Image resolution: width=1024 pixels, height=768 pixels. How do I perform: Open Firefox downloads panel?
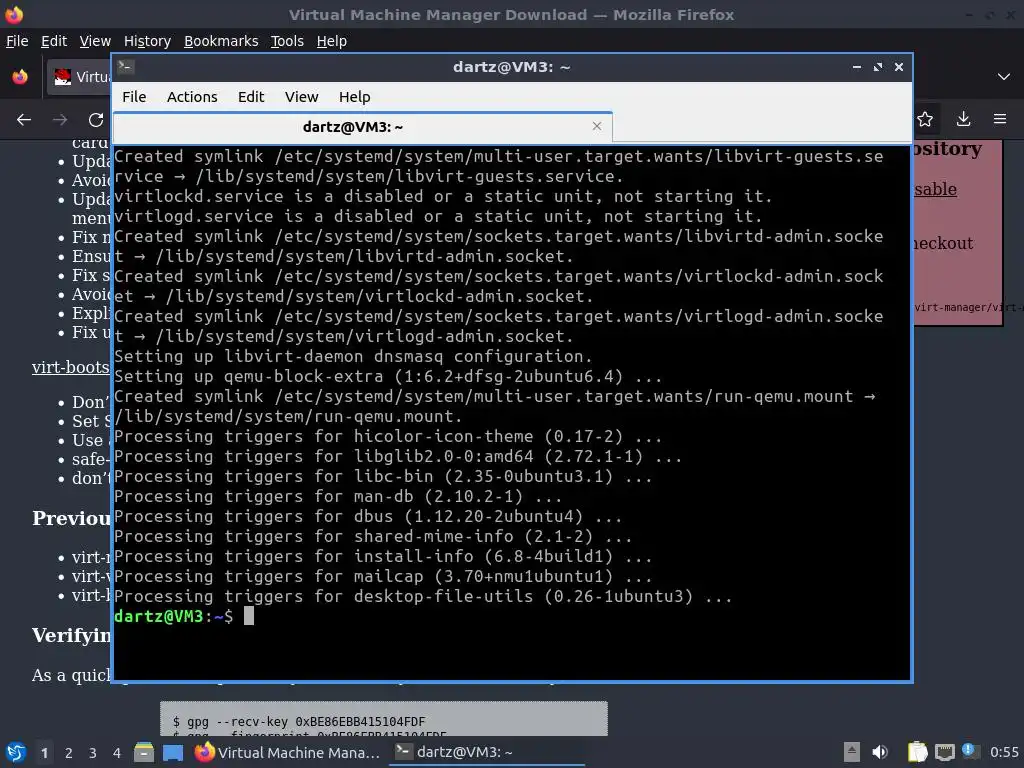[963, 120]
